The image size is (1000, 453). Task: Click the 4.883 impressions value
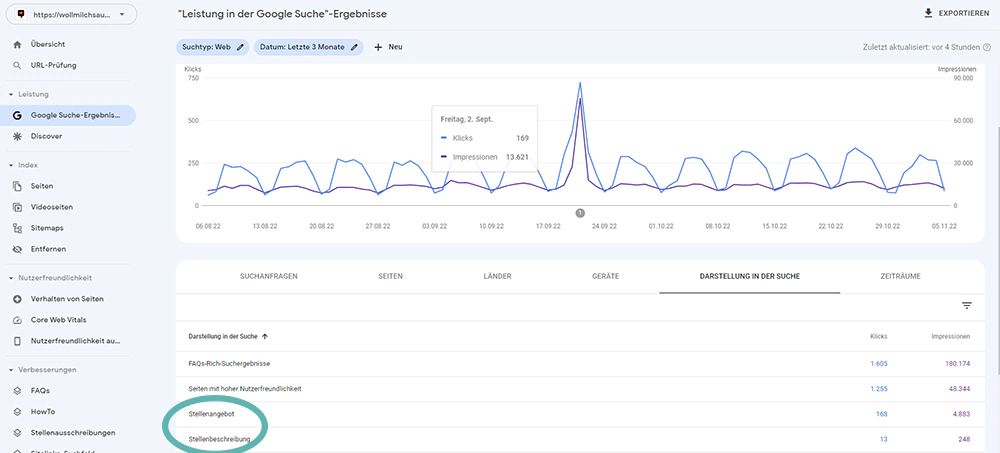[962, 414]
